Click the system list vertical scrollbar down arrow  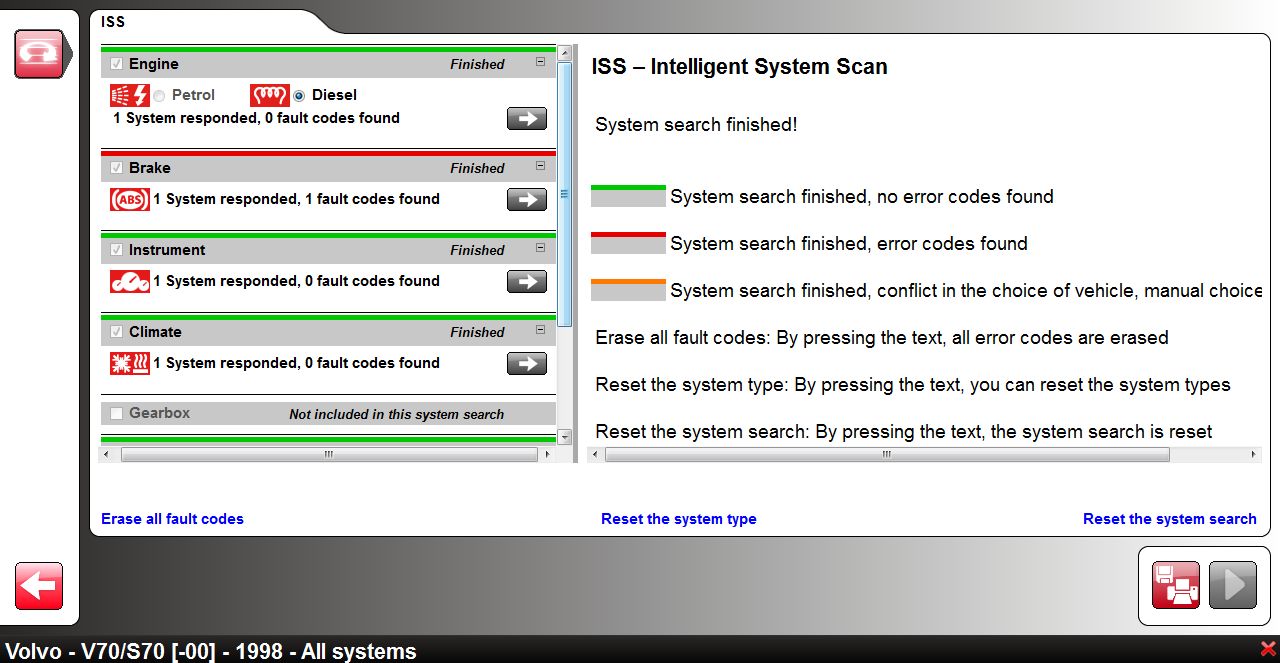click(x=565, y=437)
